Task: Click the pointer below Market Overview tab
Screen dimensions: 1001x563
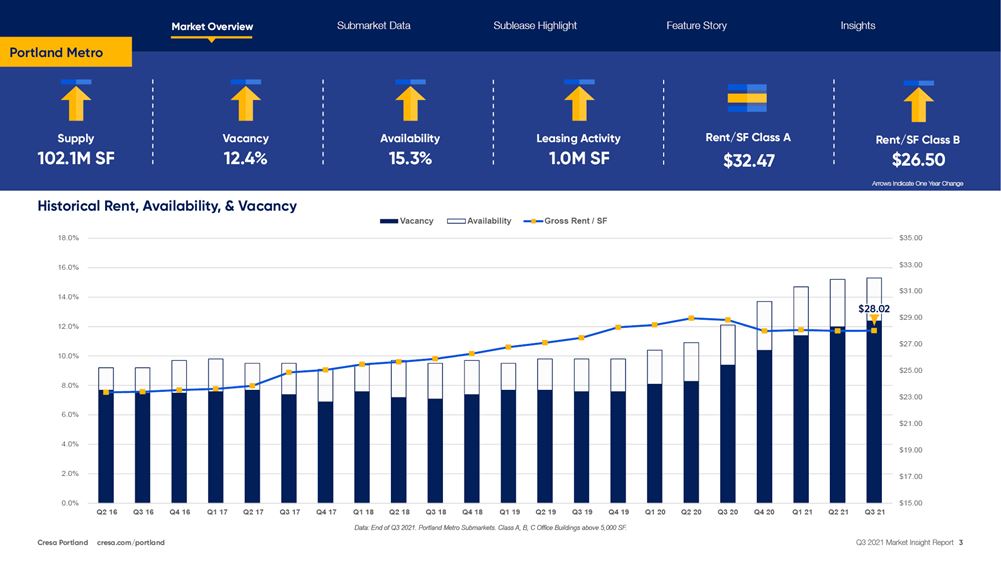Action: 211,41
